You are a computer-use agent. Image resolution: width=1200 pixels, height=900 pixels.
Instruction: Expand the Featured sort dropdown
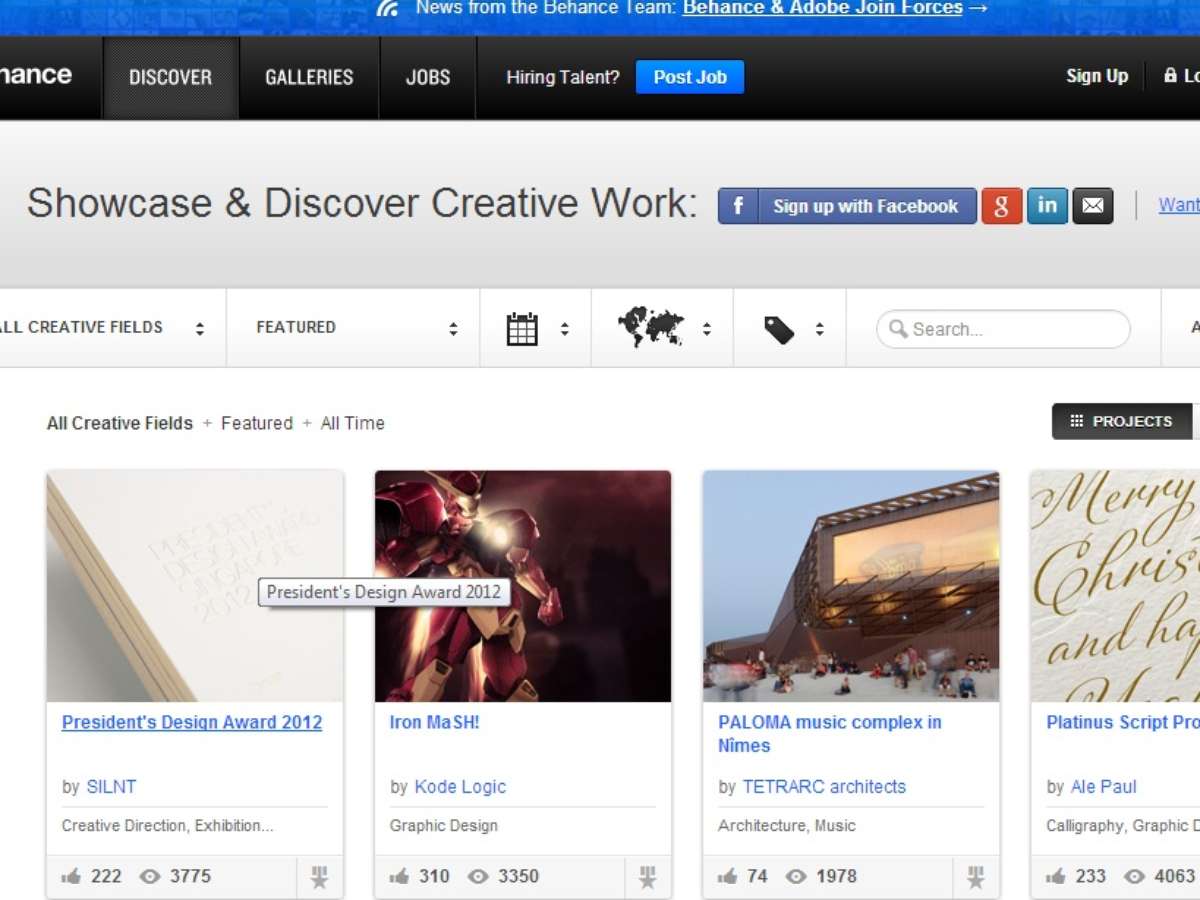355,328
